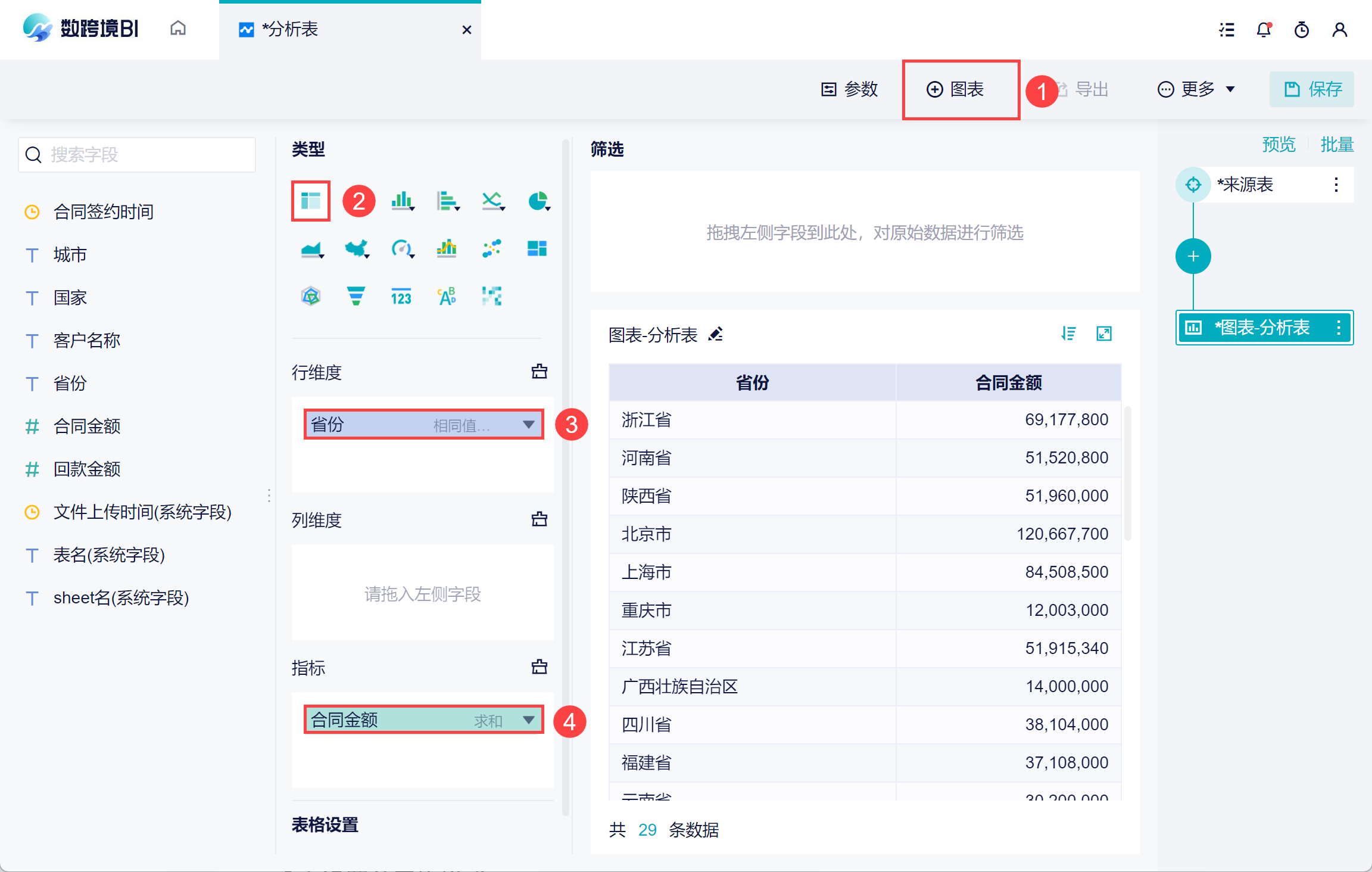This screenshot has width=1372, height=872.
Task: Click the KPI number card icon
Action: pyautogui.click(x=401, y=296)
